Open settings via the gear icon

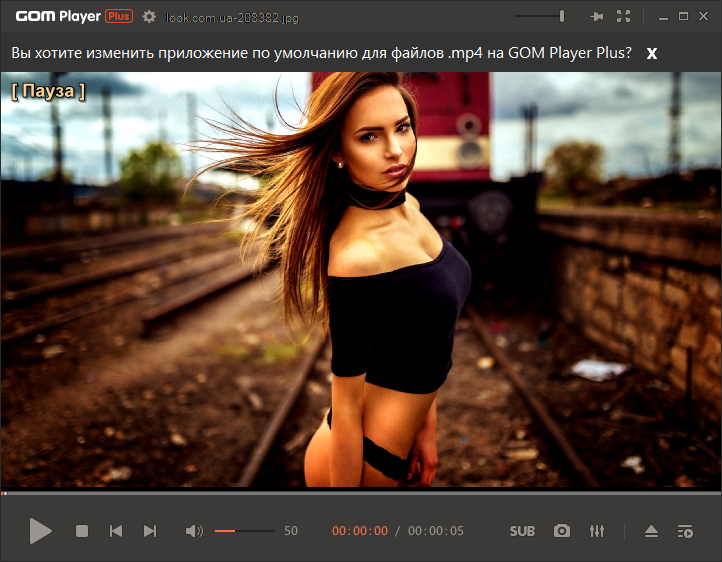pyautogui.click(x=149, y=17)
